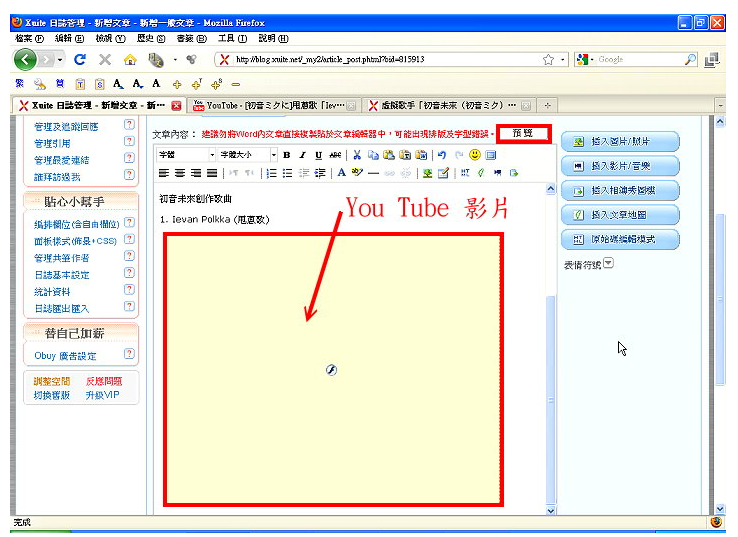Switch to 原始碼編輯模式 source mode
The width and height of the screenshot is (738, 537).
[x=620, y=239]
